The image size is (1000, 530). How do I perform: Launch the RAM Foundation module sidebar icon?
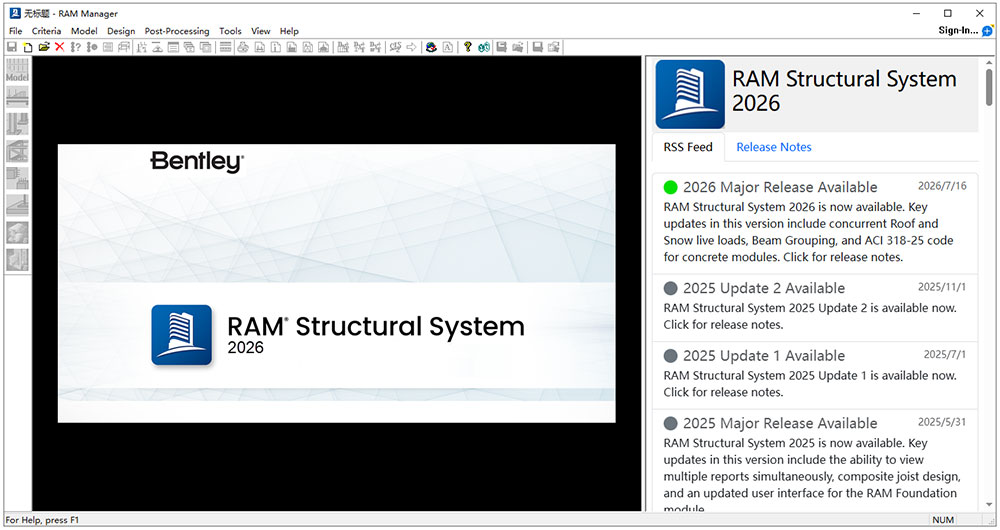pyautogui.click(x=17, y=205)
